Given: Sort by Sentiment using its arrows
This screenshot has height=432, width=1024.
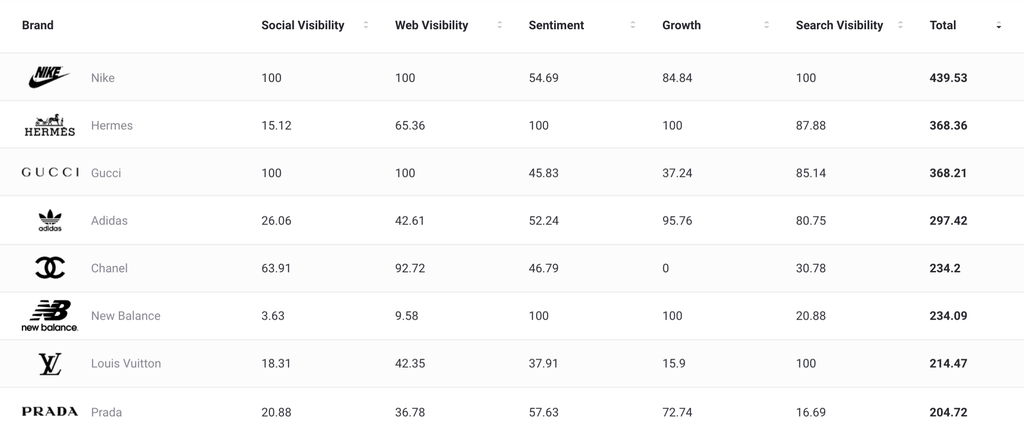Looking at the screenshot, I should click(633, 25).
